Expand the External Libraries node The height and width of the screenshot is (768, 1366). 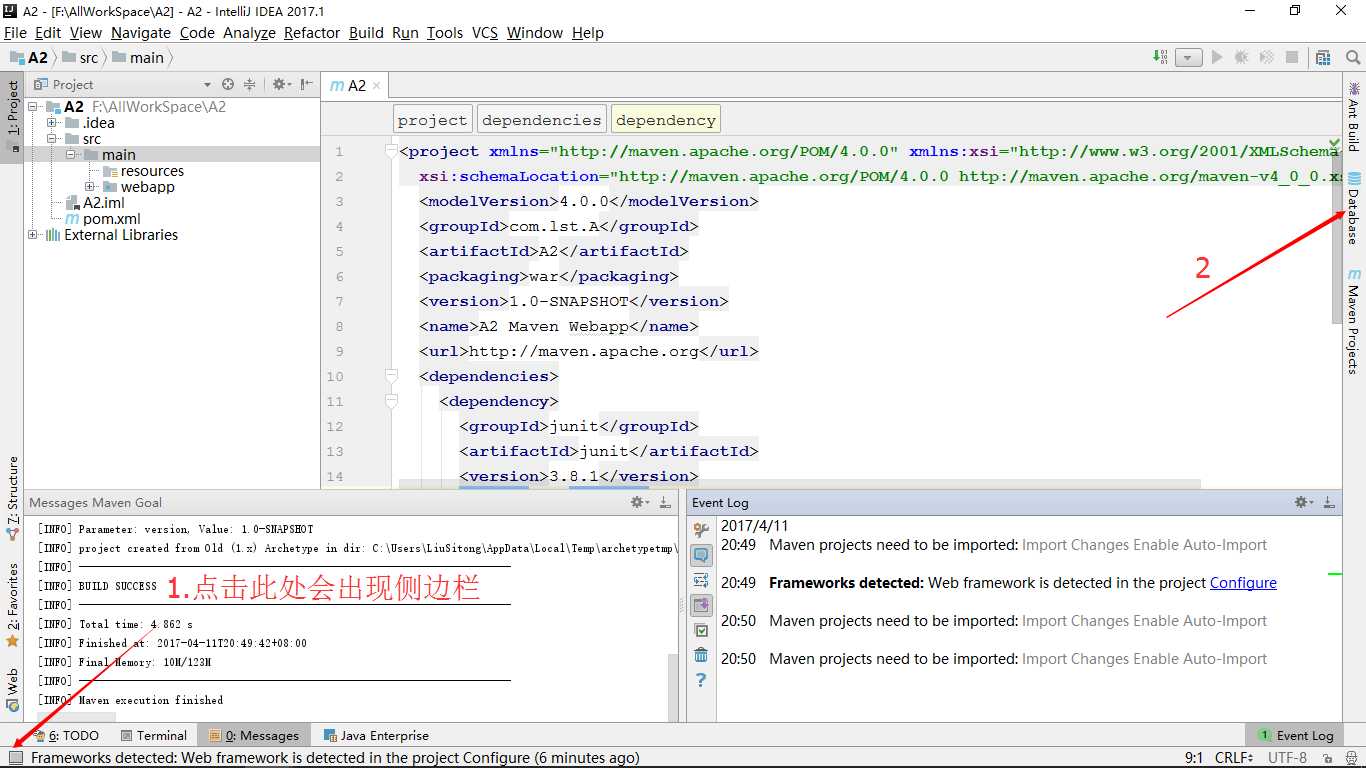[33, 235]
